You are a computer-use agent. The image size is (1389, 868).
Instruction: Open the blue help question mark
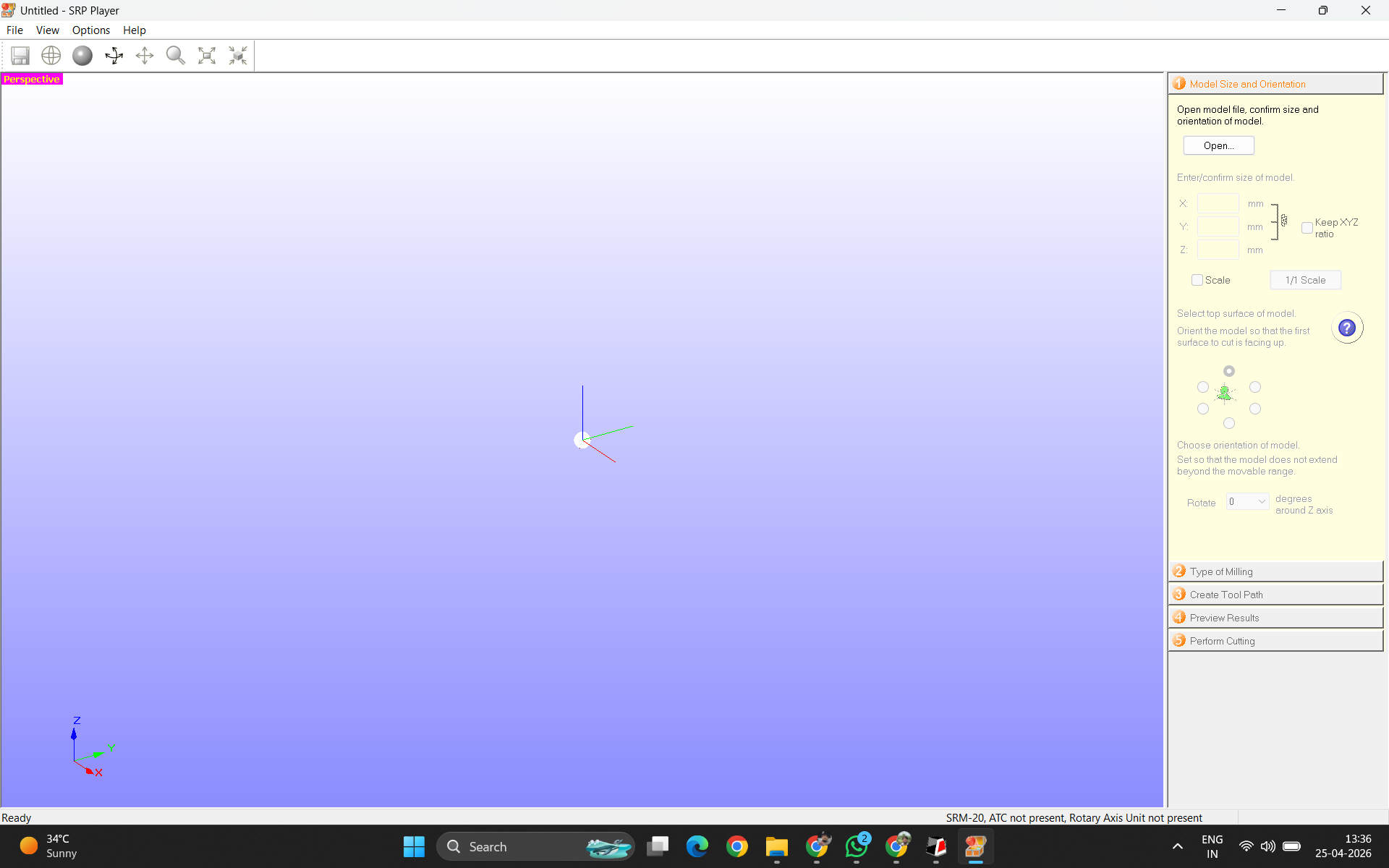tap(1347, 328)
